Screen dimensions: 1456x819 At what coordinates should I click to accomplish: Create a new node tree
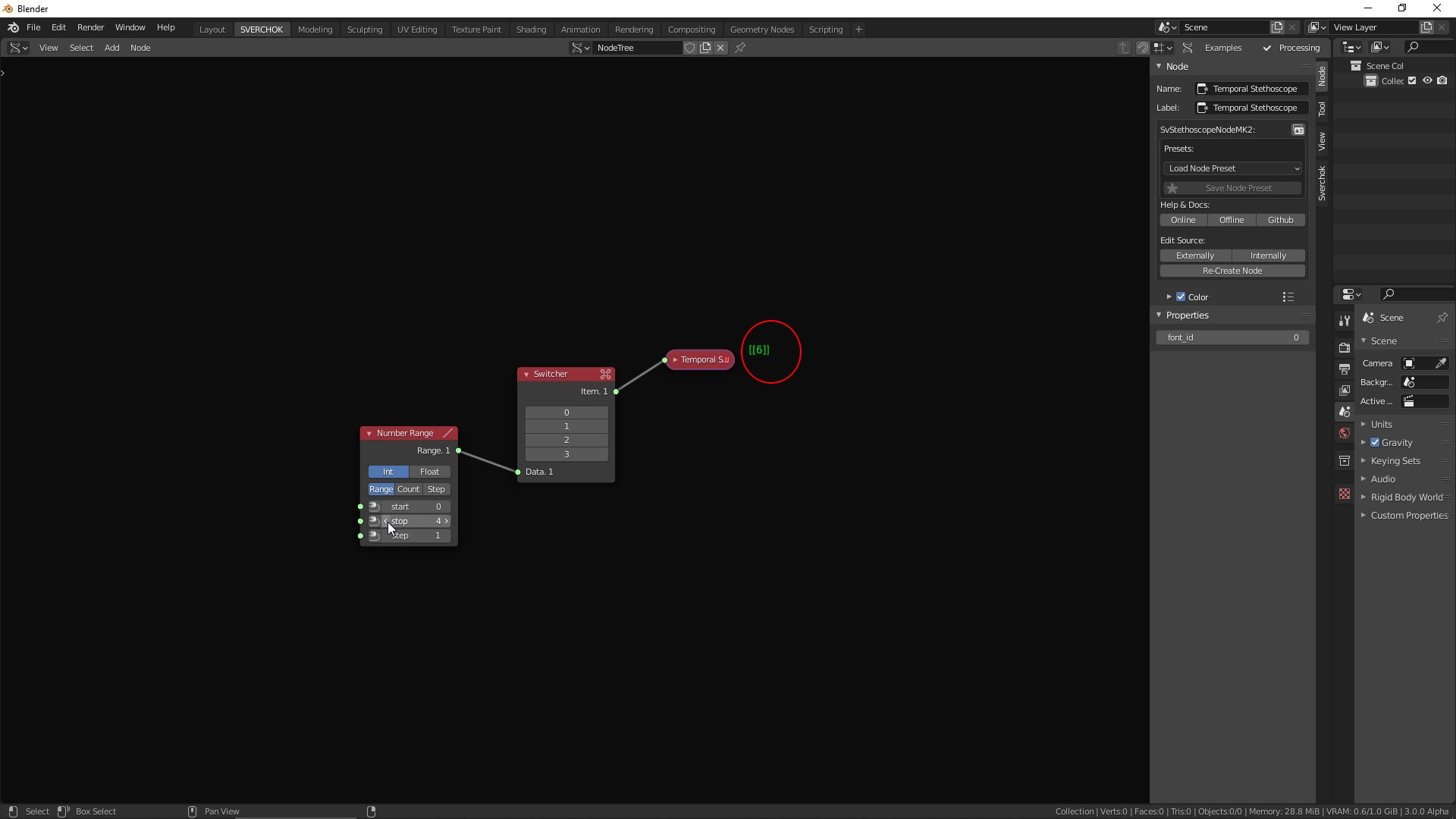[x=706, y=48]
